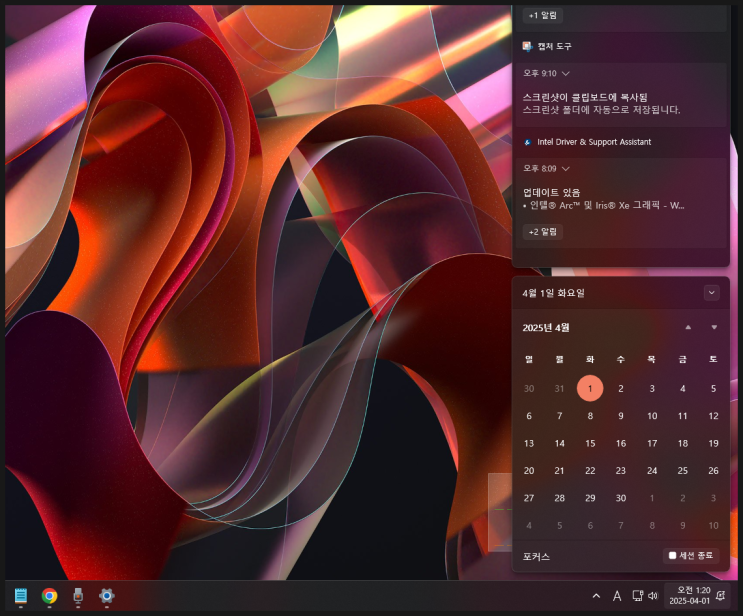Select highlighted today date 1

click(590, 389)
